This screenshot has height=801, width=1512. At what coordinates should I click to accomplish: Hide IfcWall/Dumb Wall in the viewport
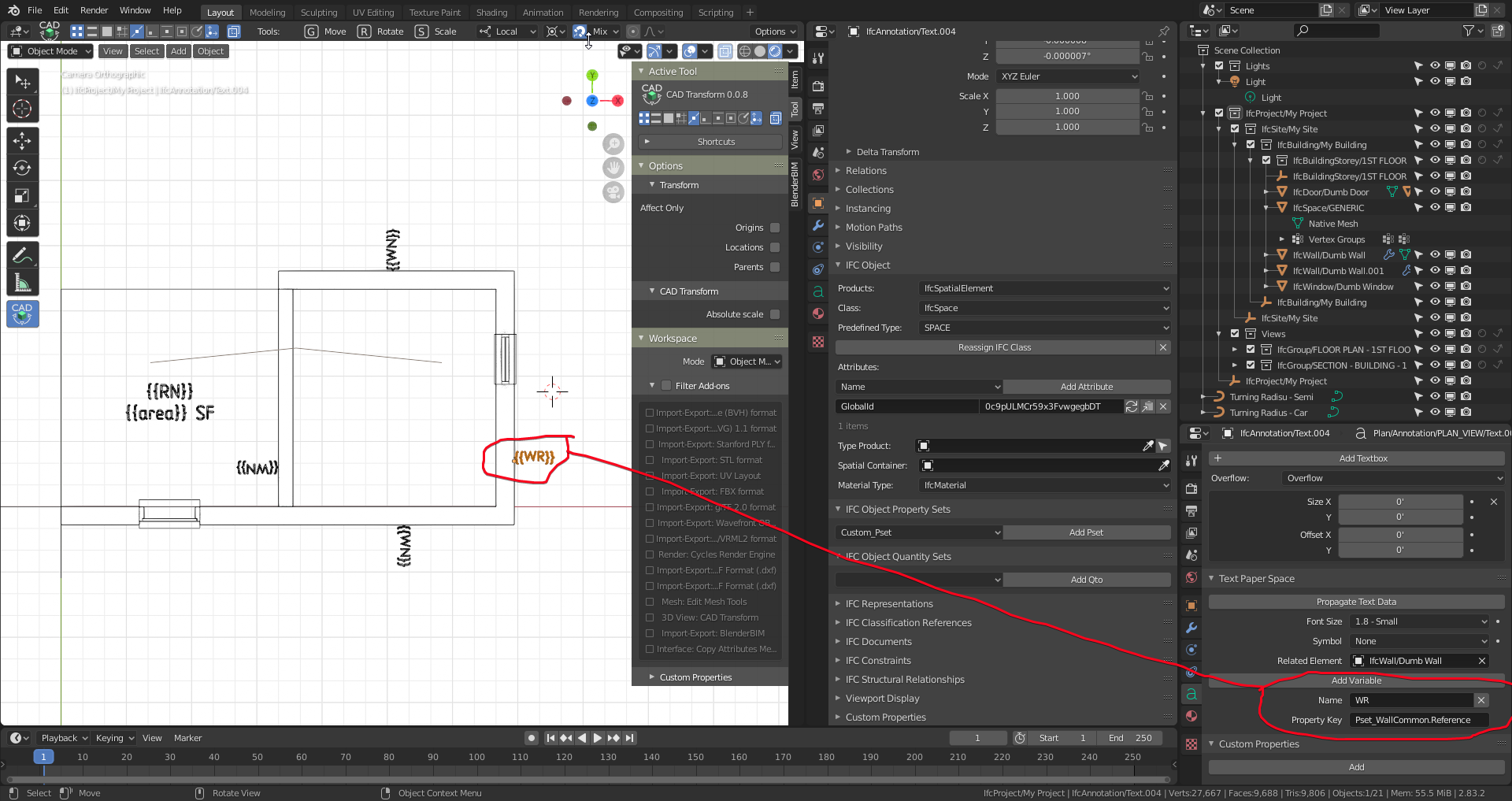(x=1435, y=254)
